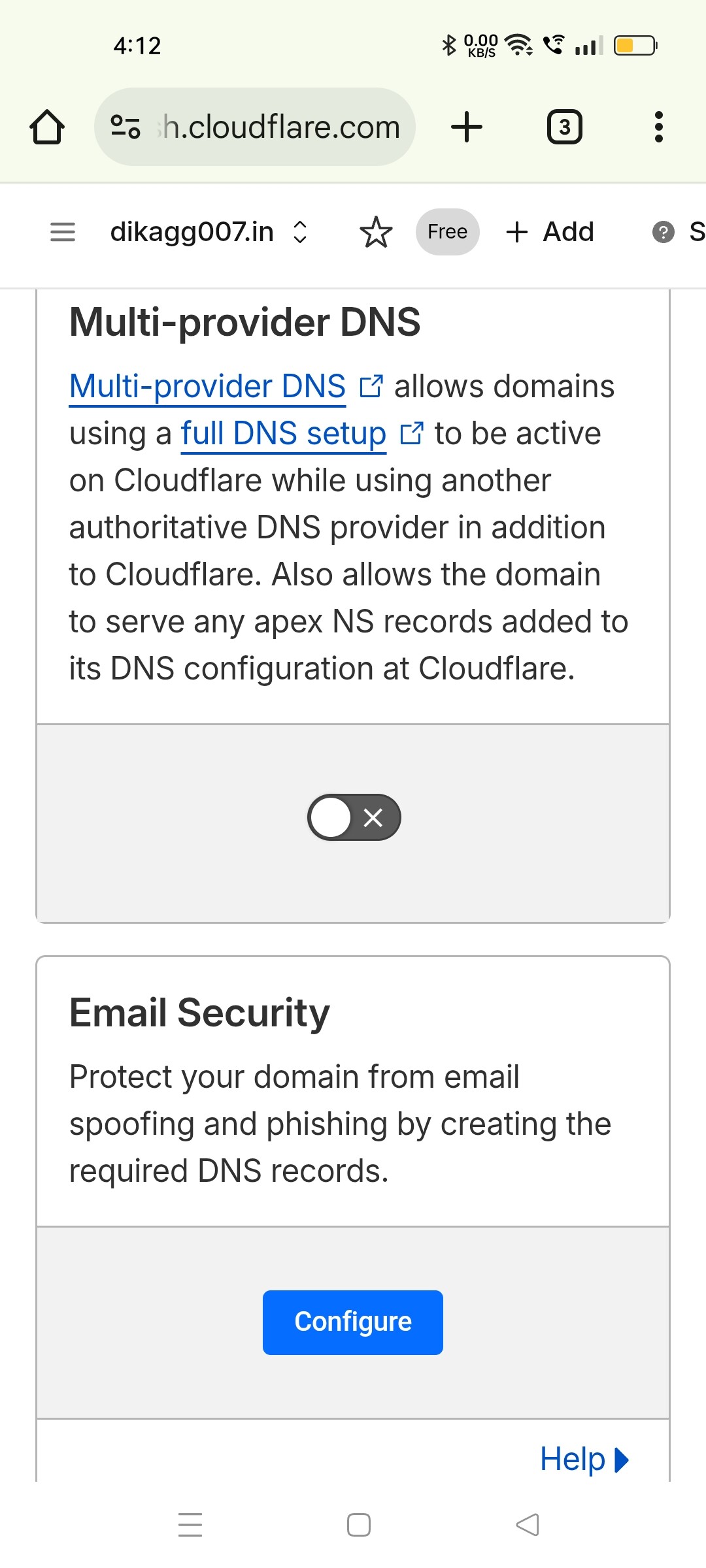Screen dimensions: 706x1568
Task: Open site settings icon in address bar
Action: tap(126, 127)
